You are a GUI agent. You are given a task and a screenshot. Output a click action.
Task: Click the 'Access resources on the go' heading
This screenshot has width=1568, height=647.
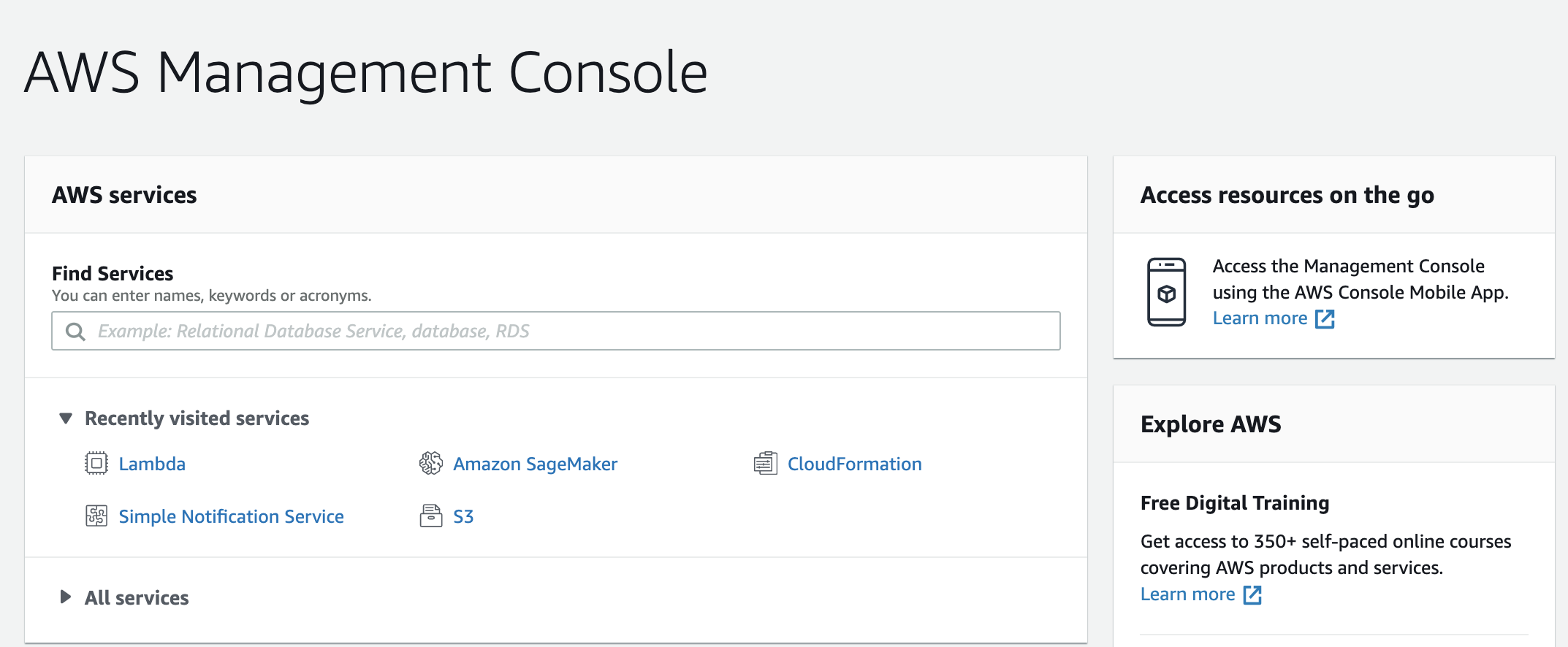point(1287,195)
